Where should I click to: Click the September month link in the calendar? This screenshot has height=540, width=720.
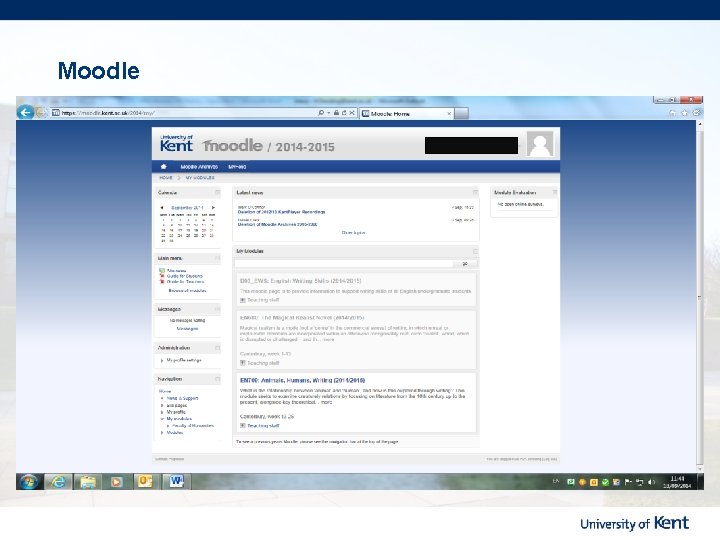[187, 208]
